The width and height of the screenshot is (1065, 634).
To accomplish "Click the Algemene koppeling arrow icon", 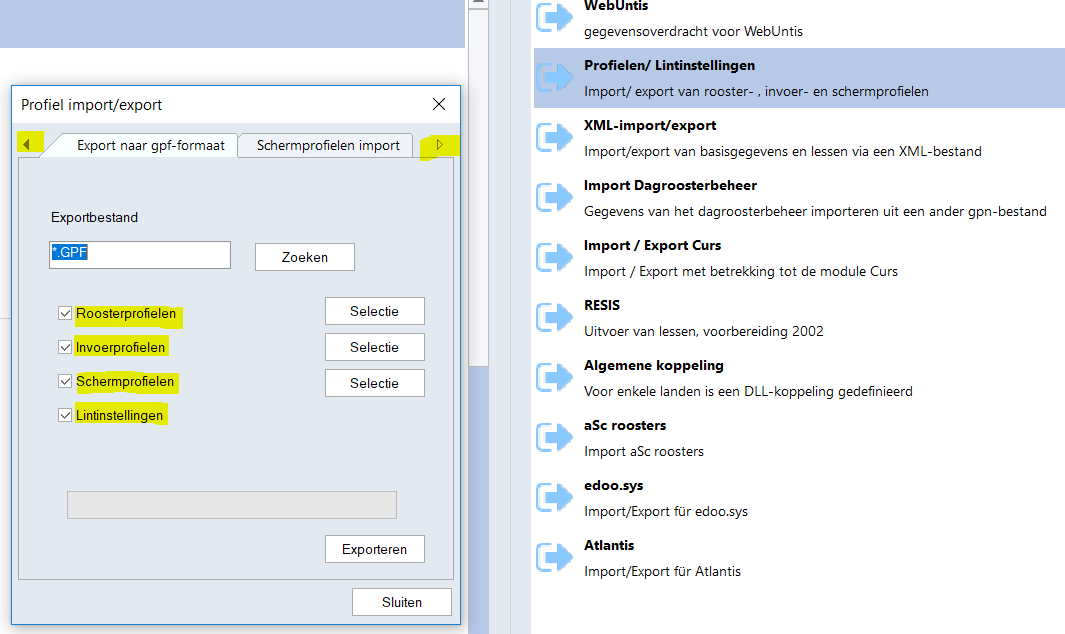I will 554,378.
